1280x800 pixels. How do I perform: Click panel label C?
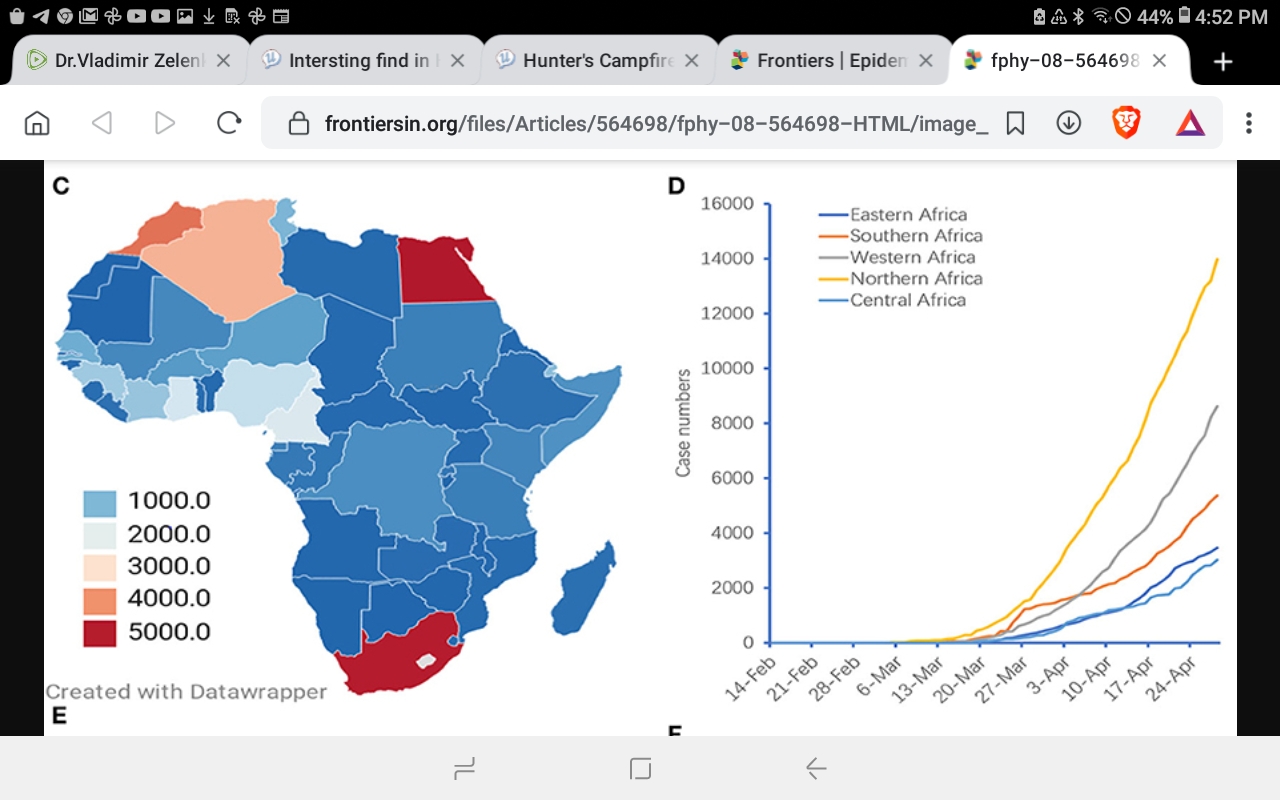pos(60,185)
